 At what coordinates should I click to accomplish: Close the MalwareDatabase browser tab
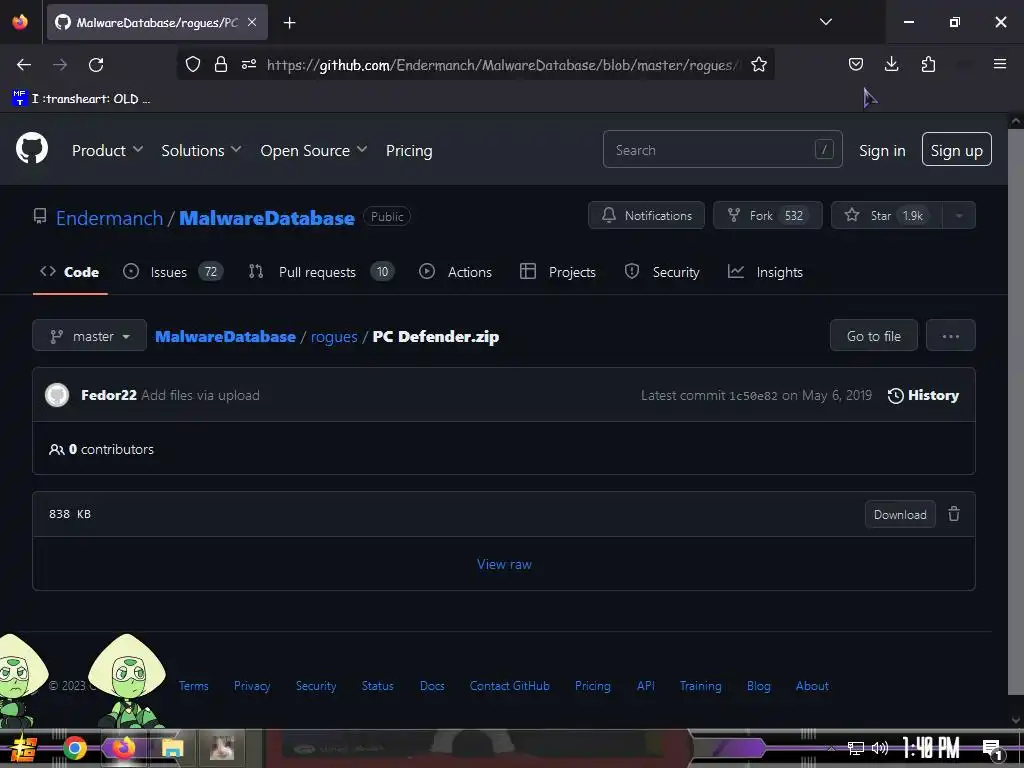tap(252, 22)
